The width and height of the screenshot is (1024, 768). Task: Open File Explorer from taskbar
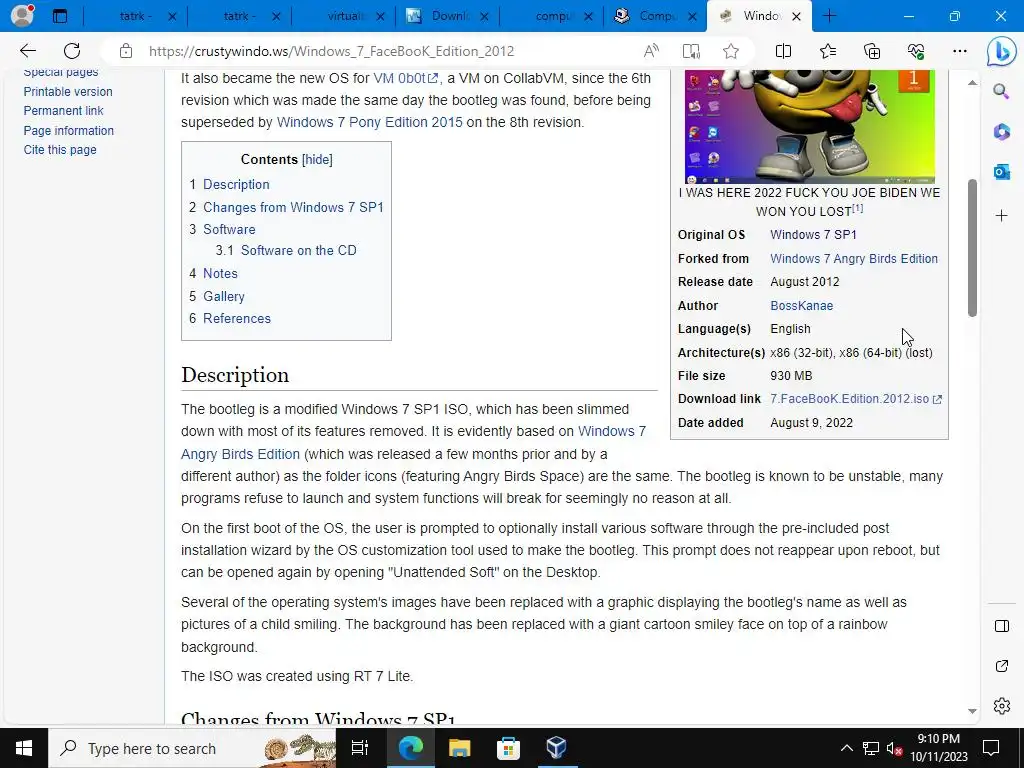click(459, 748)
